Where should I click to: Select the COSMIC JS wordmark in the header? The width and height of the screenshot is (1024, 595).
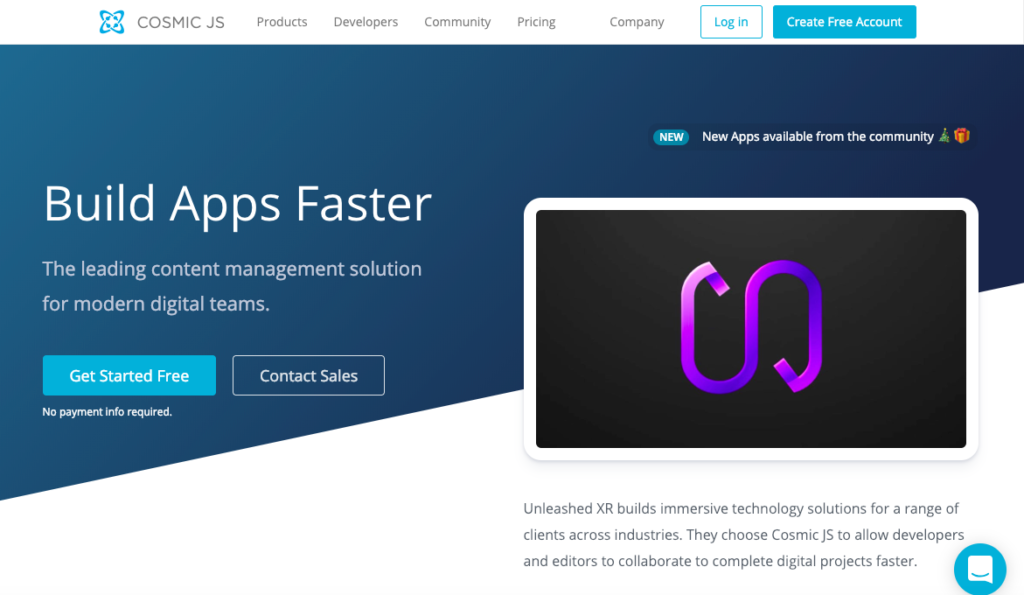pyautogui.click(x=182, y=21)
